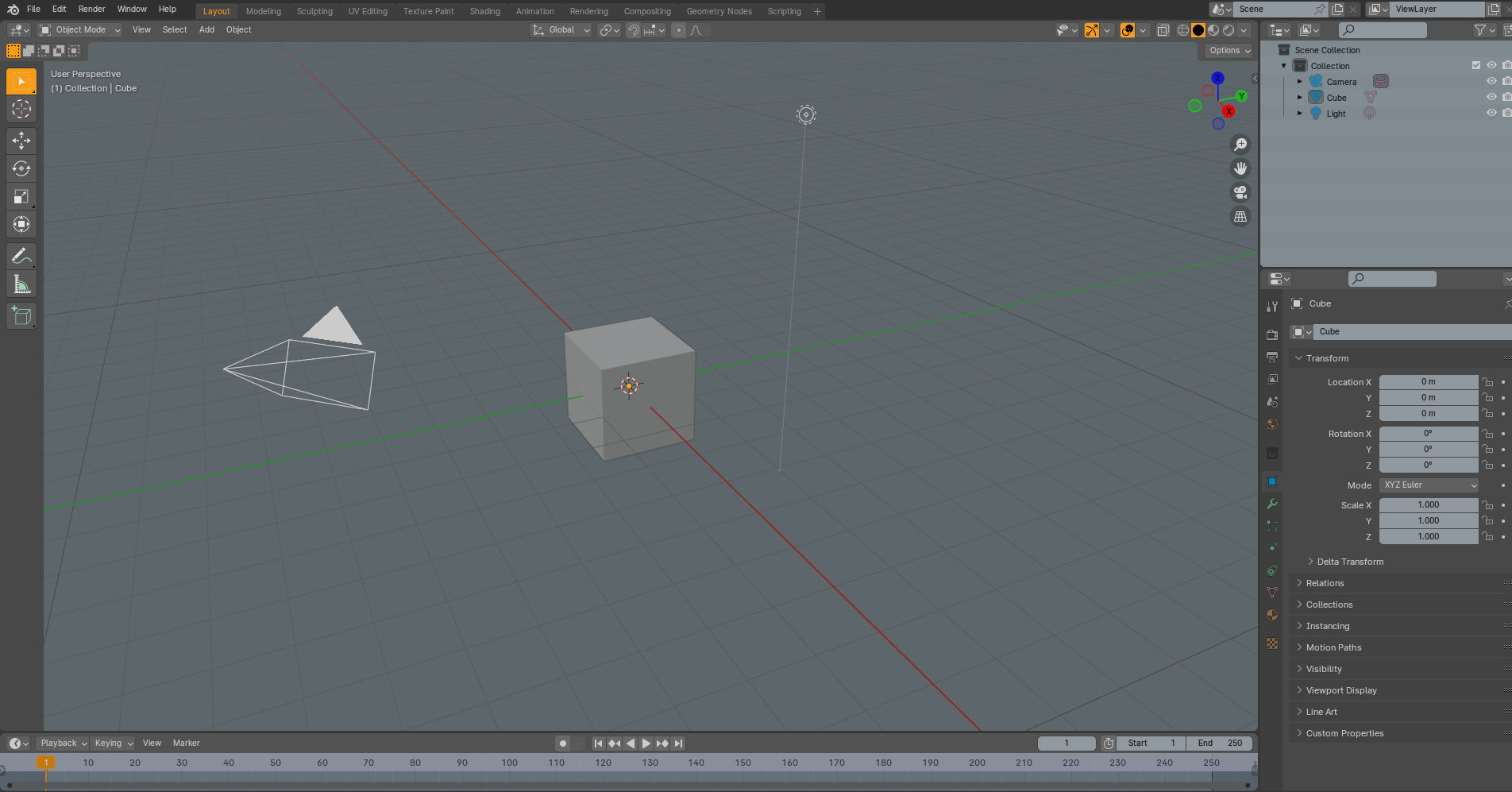
Task: Toggle snapping magnet in header
Action: [x=633, y=30]
